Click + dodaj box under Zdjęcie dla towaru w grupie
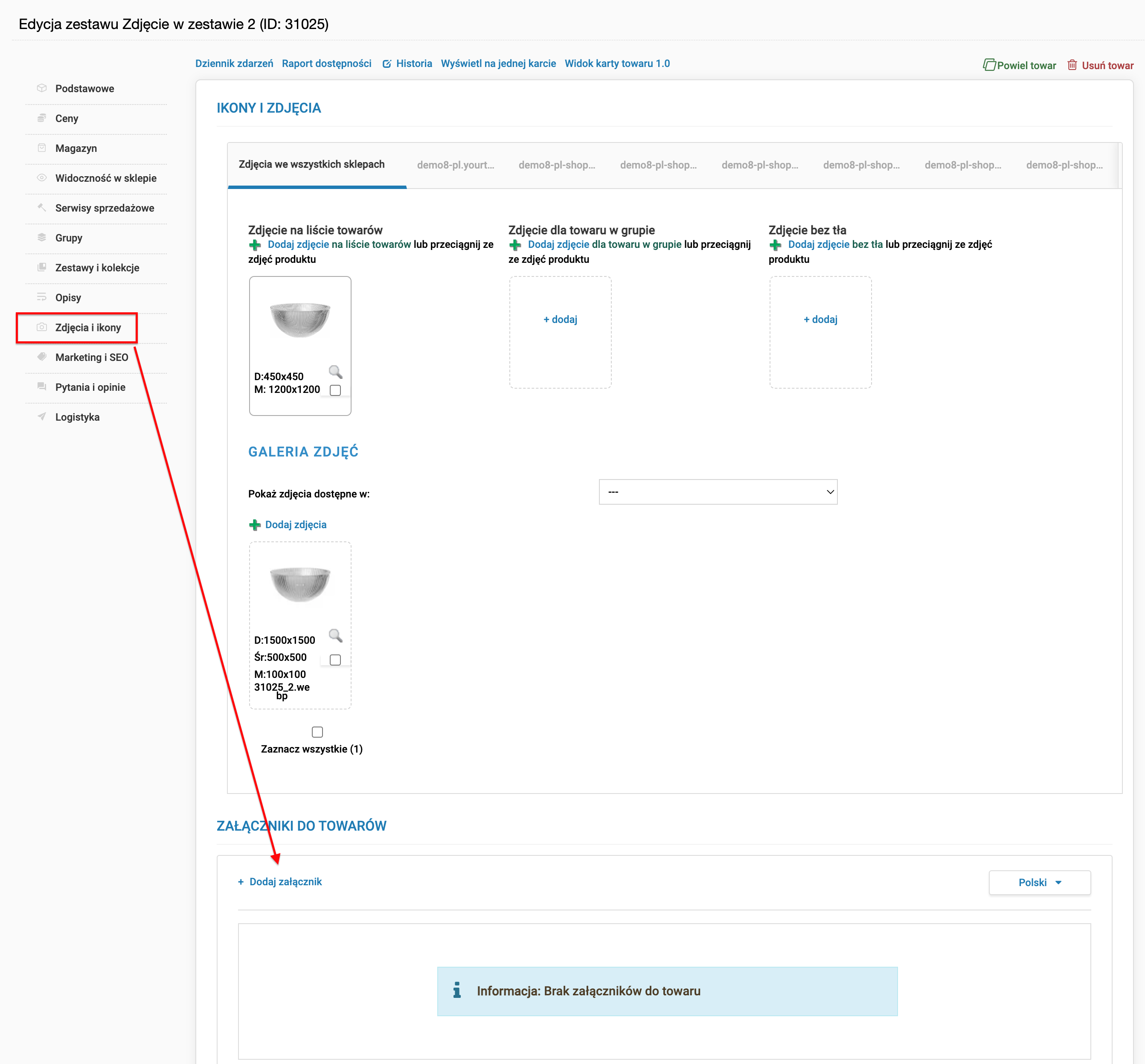Viewport: 1145px width, 1064px height. (x=560, y=332)
